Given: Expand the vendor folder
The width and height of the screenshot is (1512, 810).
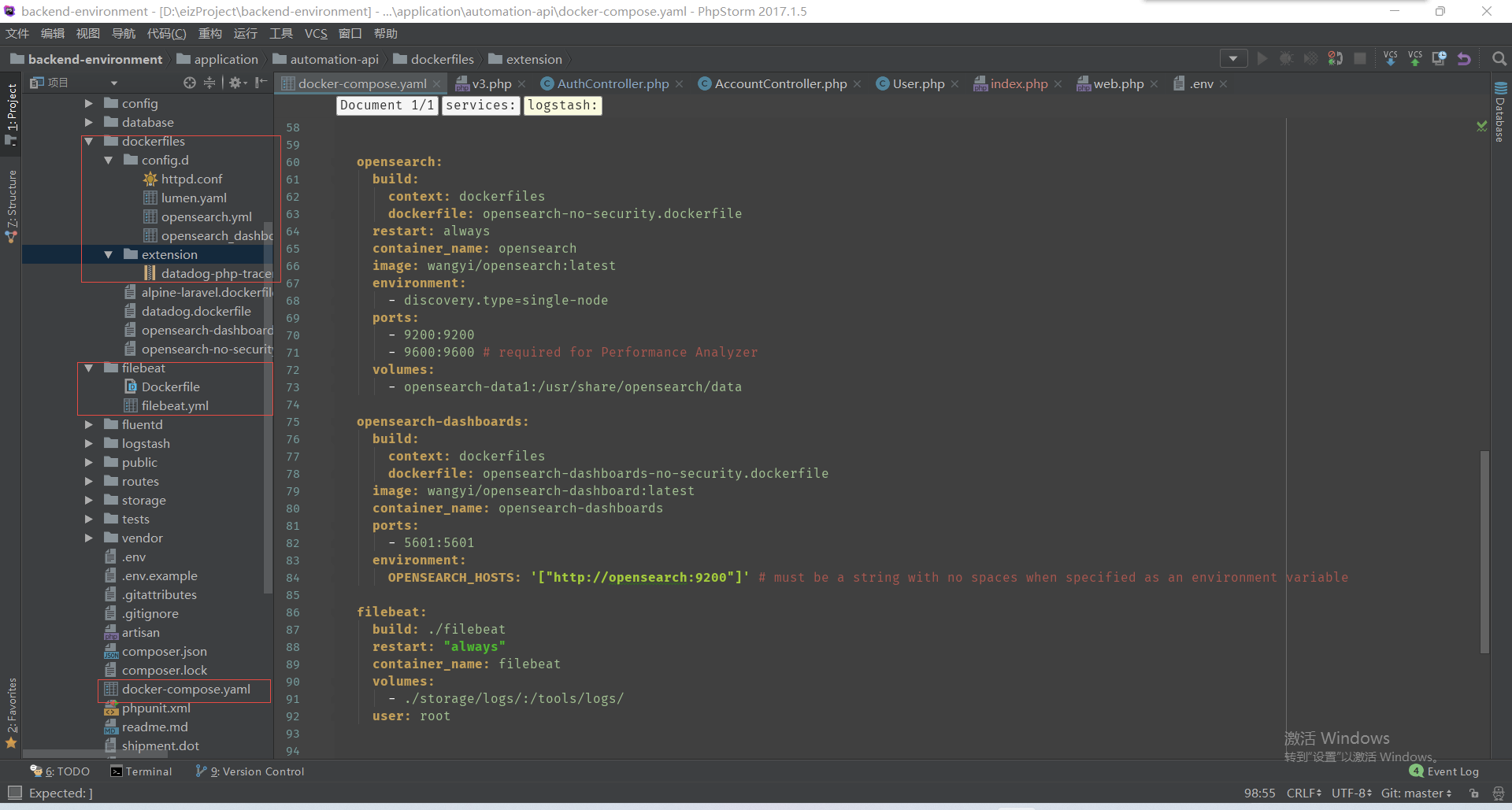Looking at the screenshot, I should [89, 538].
